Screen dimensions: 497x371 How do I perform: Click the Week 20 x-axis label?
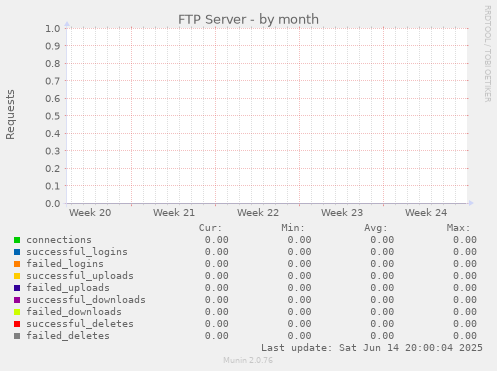click(x=90, y=212)
